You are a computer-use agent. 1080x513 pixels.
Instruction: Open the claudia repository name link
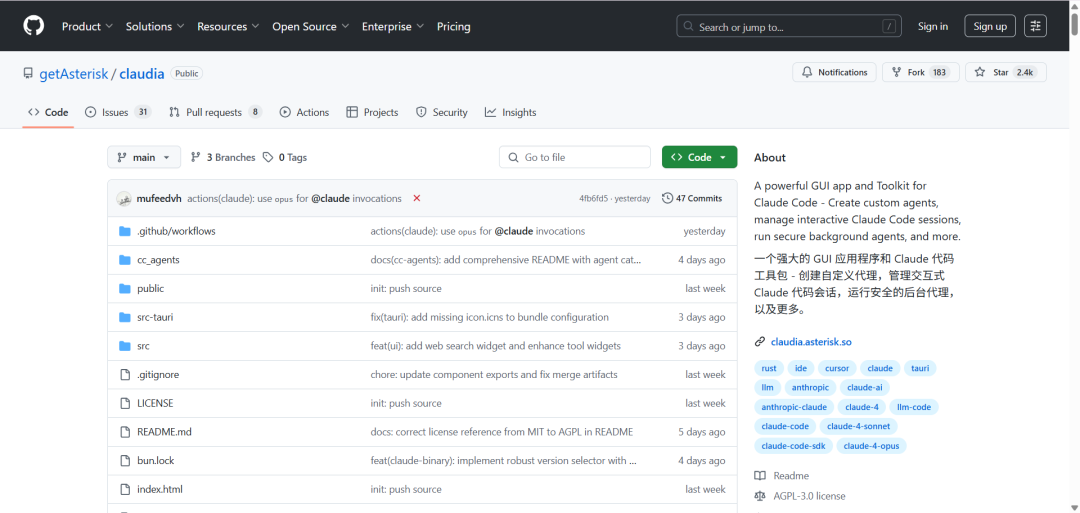click(x=142, y=74)
